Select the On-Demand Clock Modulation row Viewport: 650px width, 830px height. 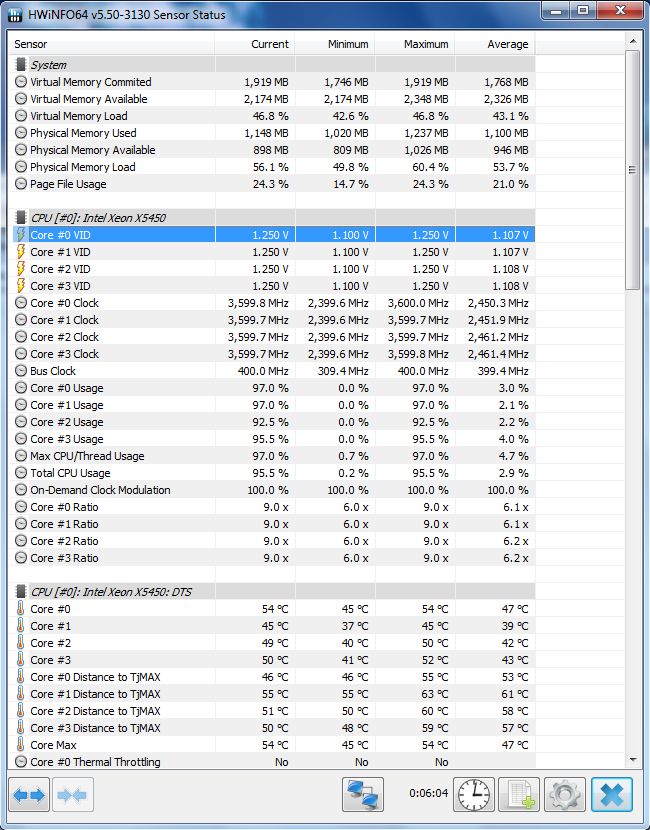[x=272, y=490]
